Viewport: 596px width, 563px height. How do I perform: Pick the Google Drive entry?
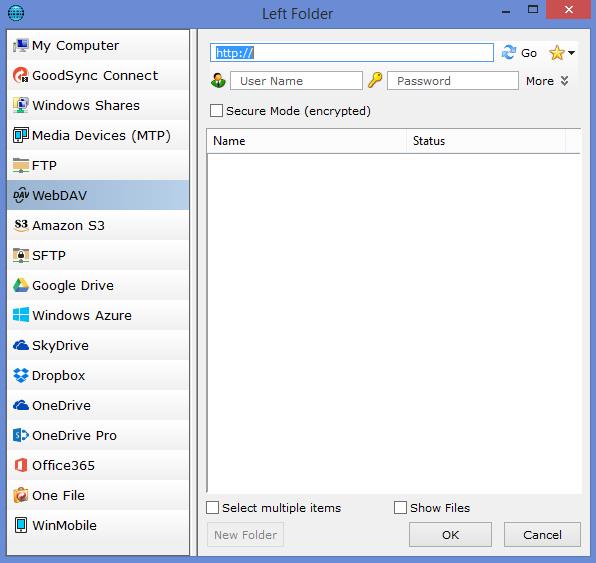(x=98, y=285)
